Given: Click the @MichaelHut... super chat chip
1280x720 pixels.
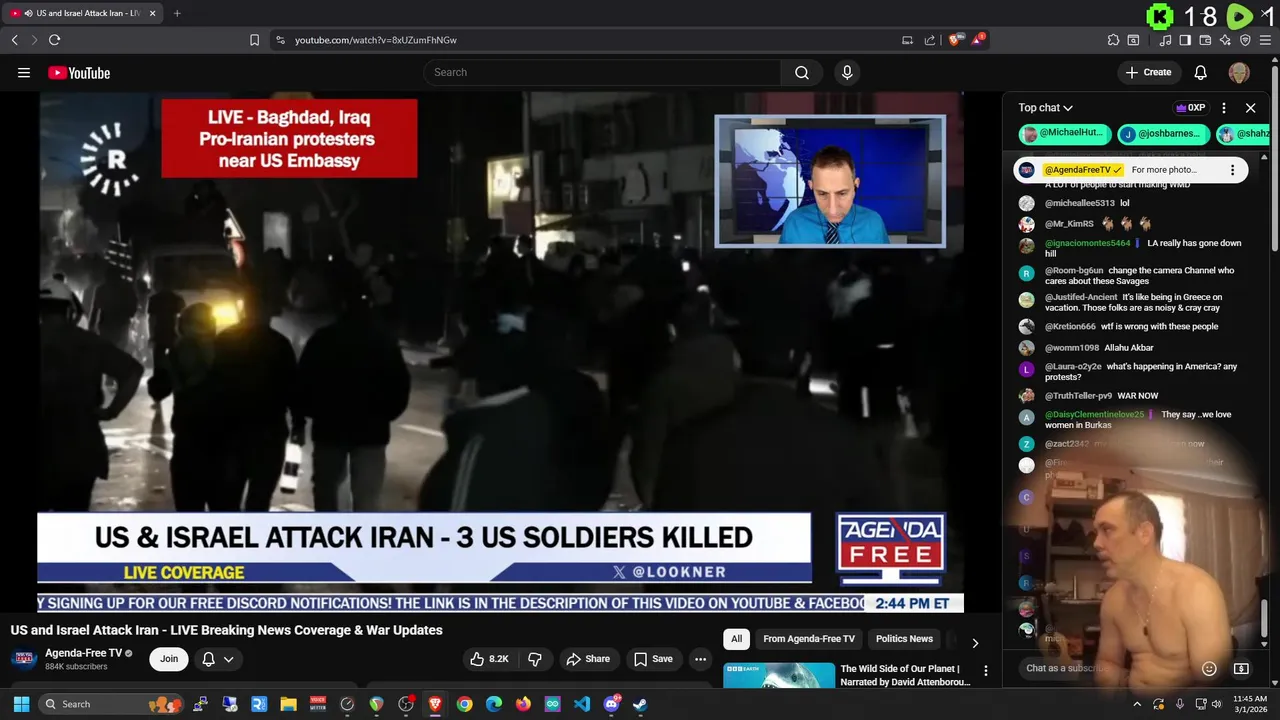Looking at the screenshot, I should click(1065, 133).
